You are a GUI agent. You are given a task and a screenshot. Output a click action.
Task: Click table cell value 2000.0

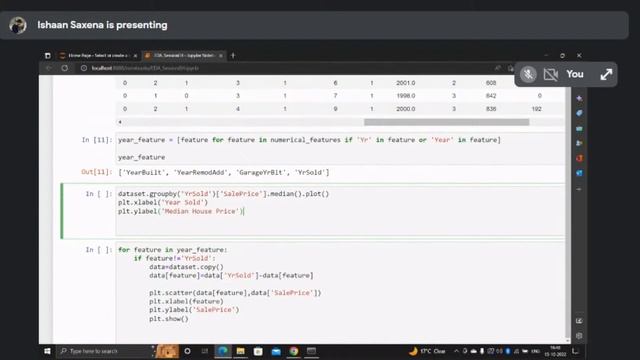click(405, 109)
